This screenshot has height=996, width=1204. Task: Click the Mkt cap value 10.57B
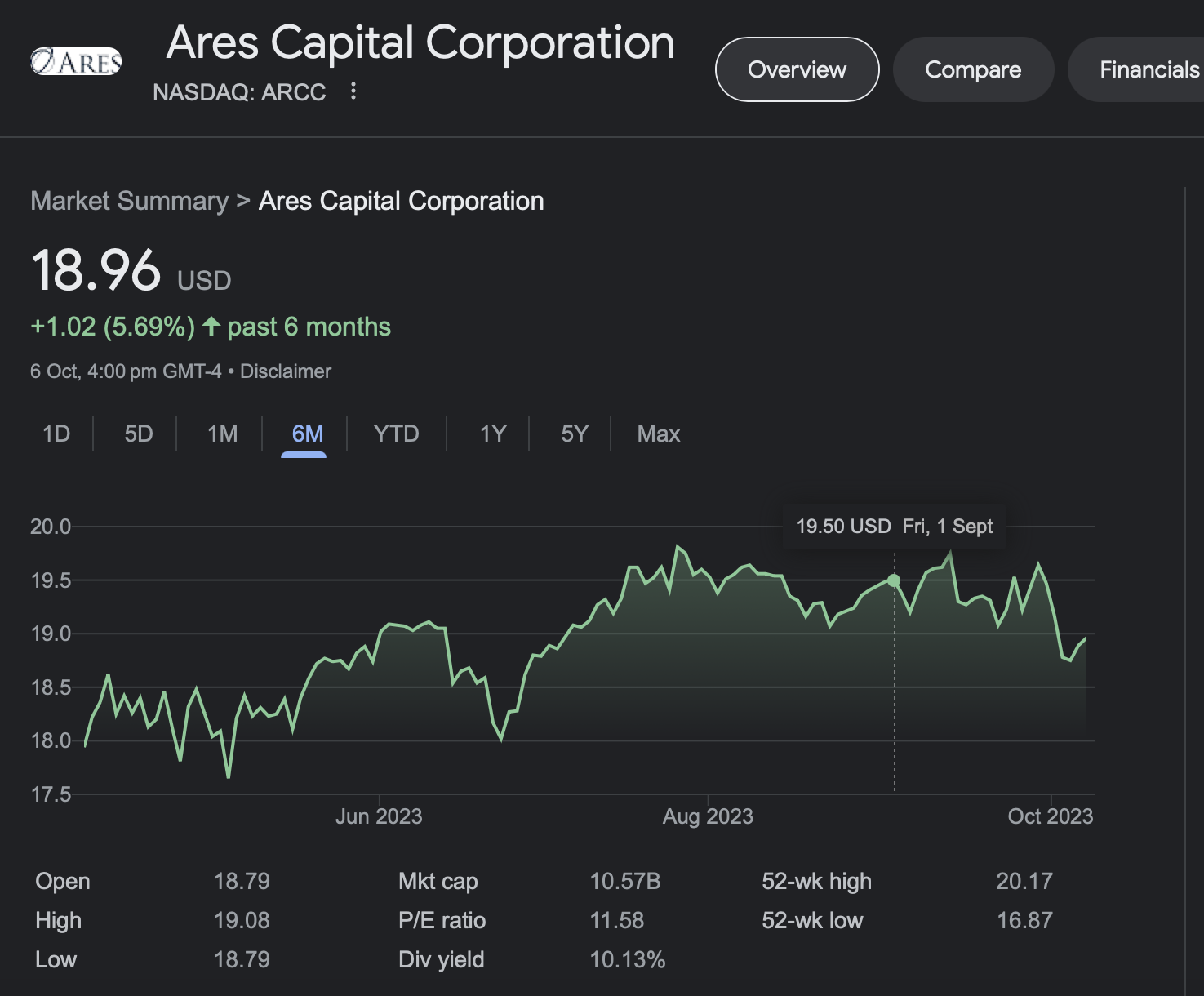625,882
